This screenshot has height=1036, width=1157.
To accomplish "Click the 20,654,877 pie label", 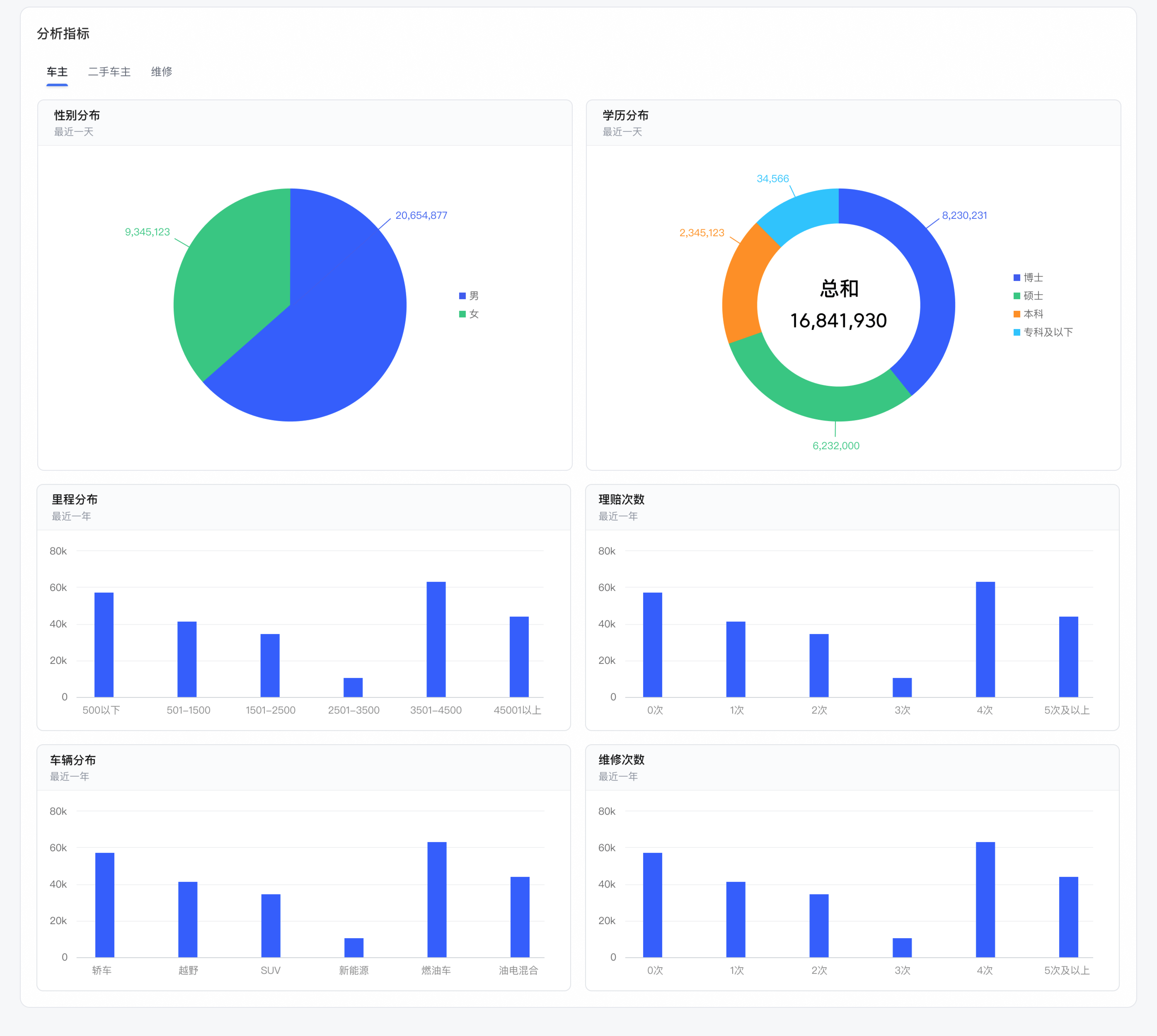I will pyautogui.click(x=421, y=216).
